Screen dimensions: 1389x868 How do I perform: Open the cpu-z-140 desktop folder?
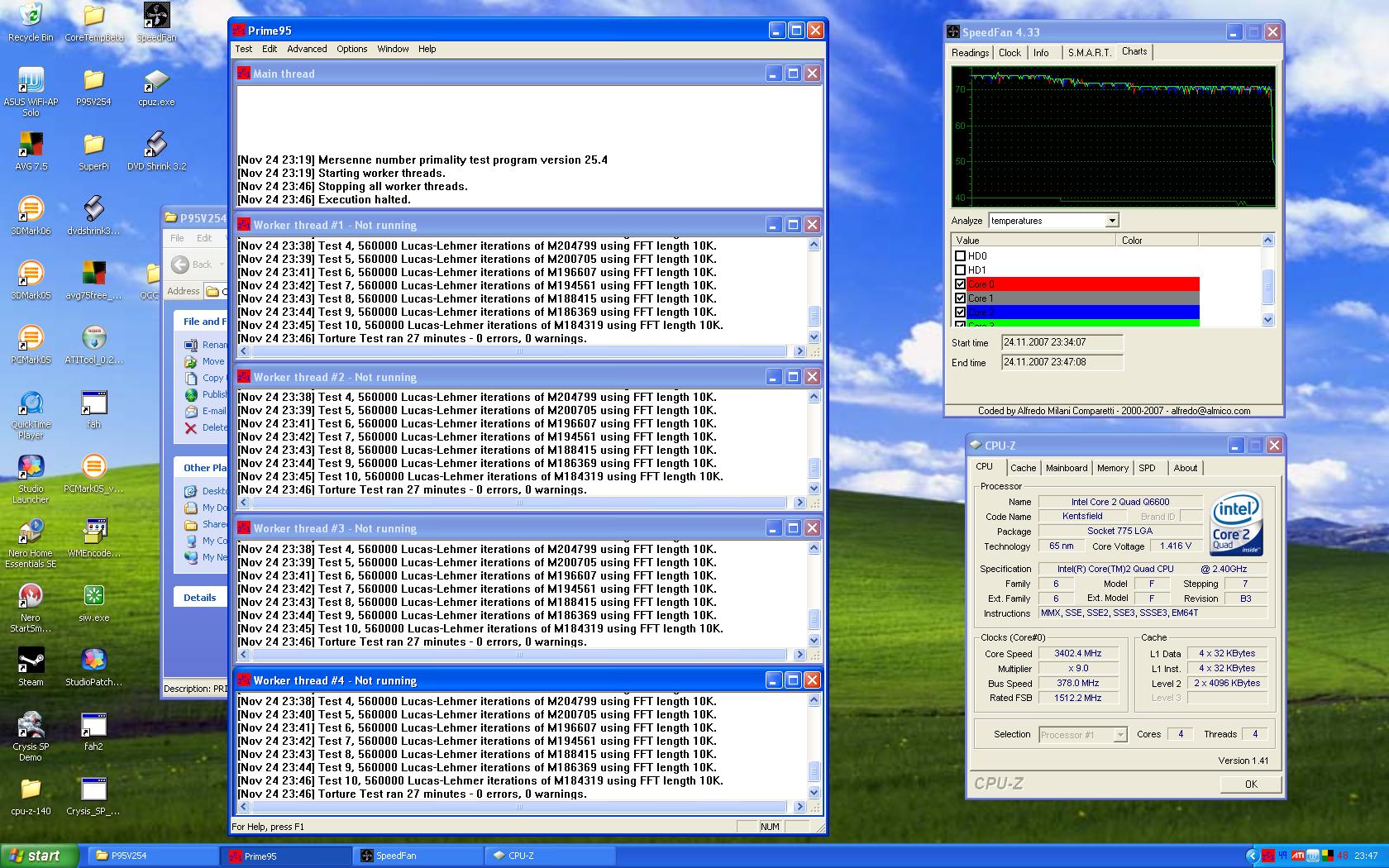31,796
